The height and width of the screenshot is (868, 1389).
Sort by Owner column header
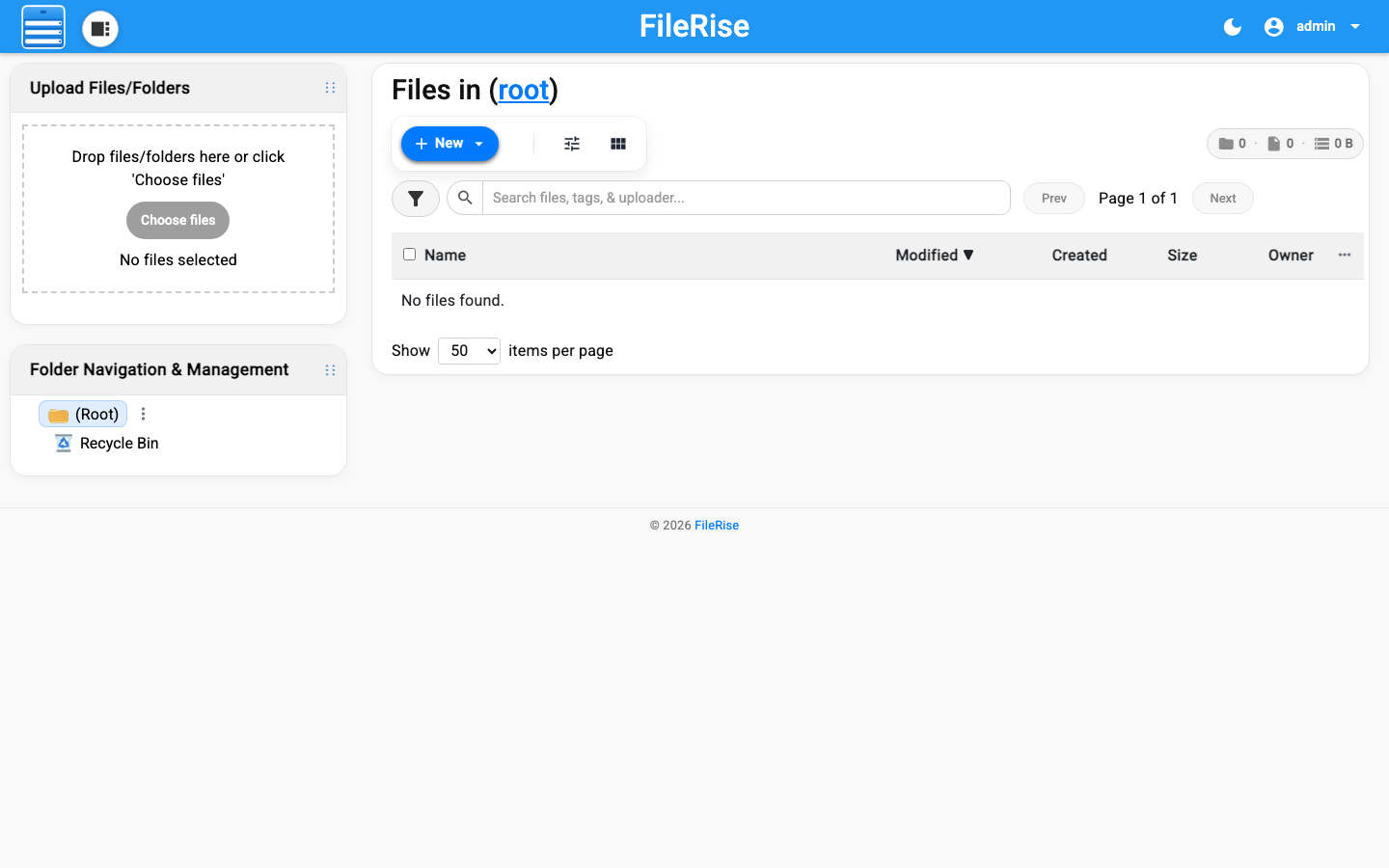[x=1291, y=256]
